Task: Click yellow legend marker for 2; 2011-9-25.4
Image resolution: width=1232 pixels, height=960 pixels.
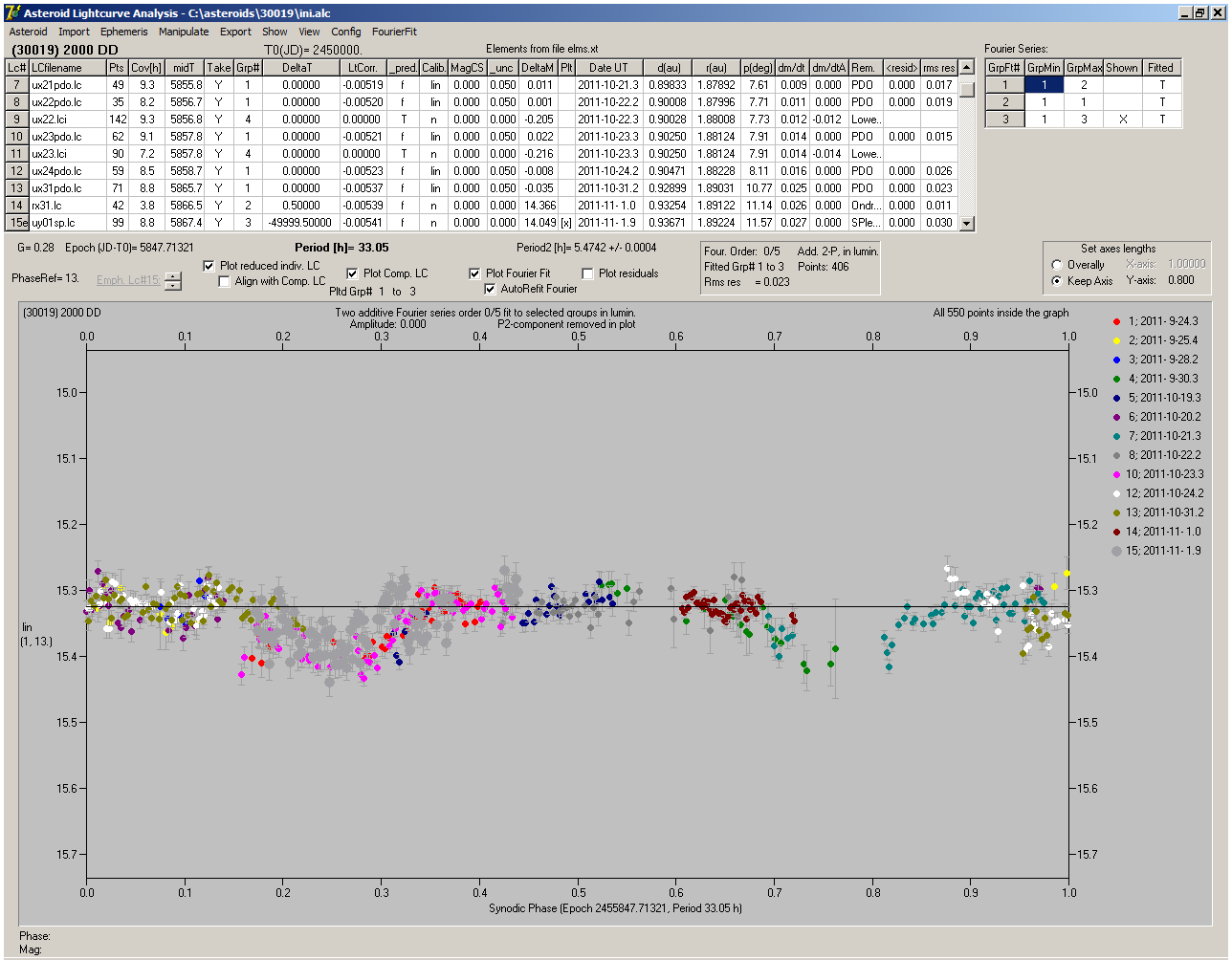Action: 1116,340
